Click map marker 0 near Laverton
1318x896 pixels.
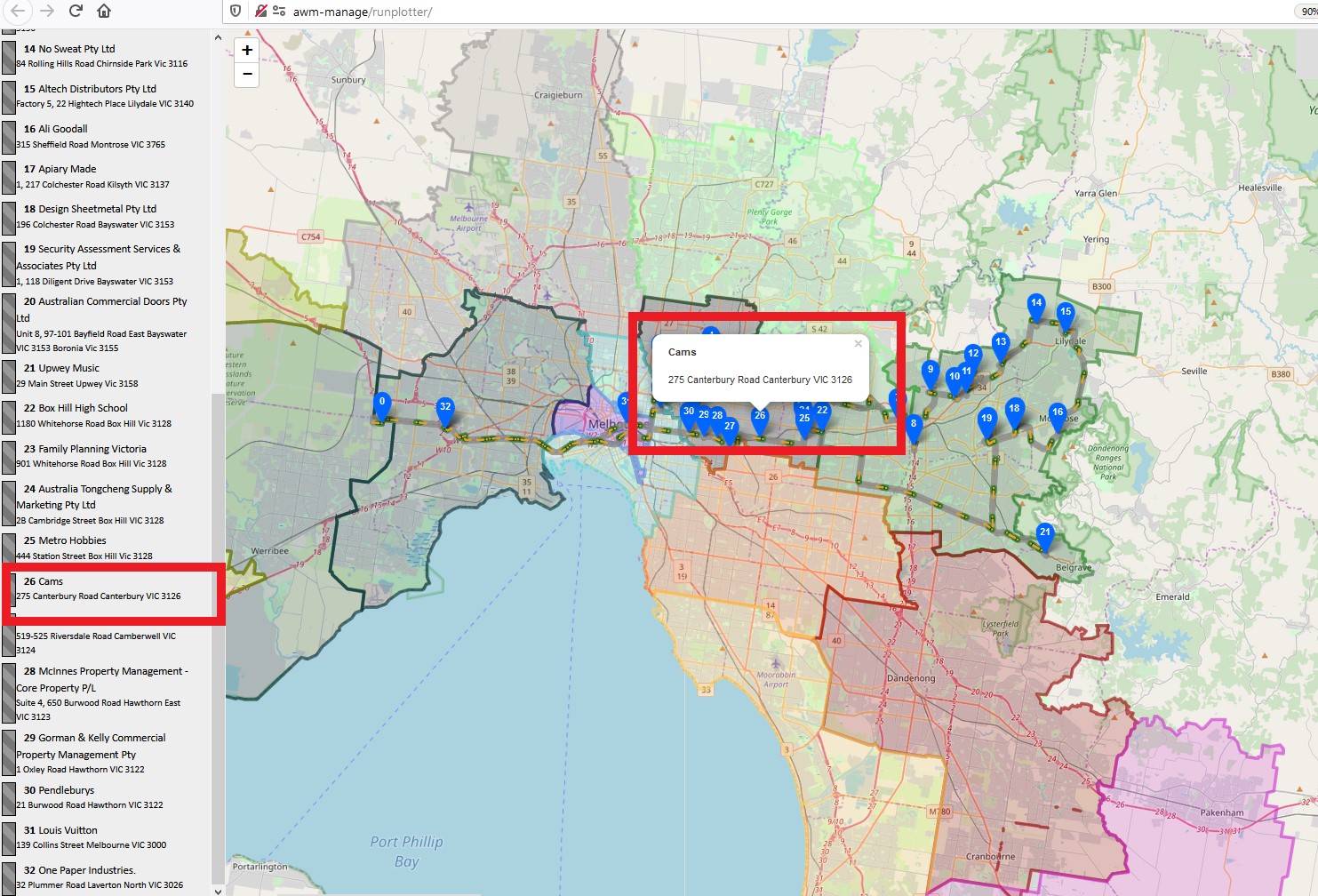pyautogui.click(x=382, y=406)
